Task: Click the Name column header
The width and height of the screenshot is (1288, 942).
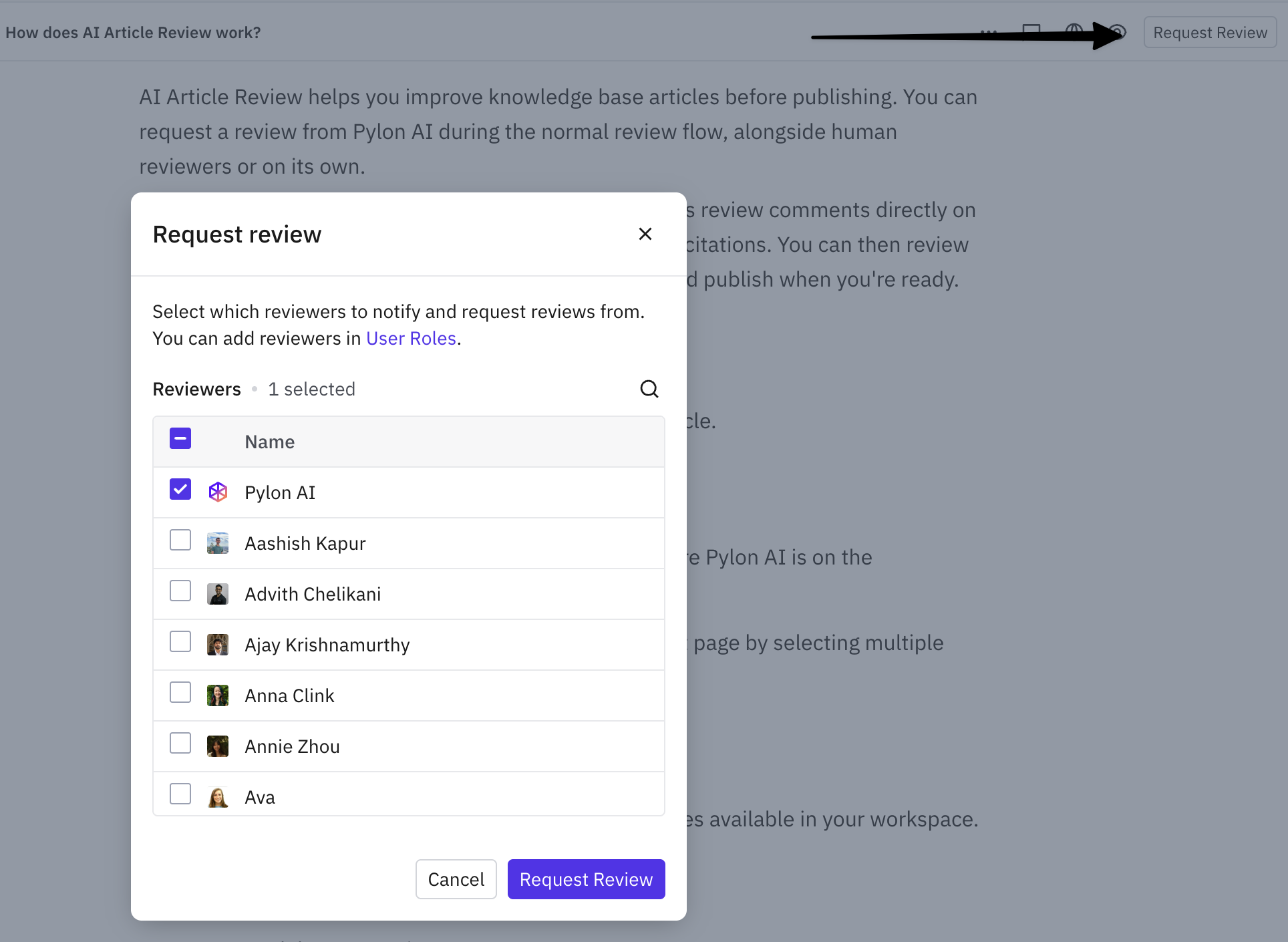Action: [x=270, y=442]
